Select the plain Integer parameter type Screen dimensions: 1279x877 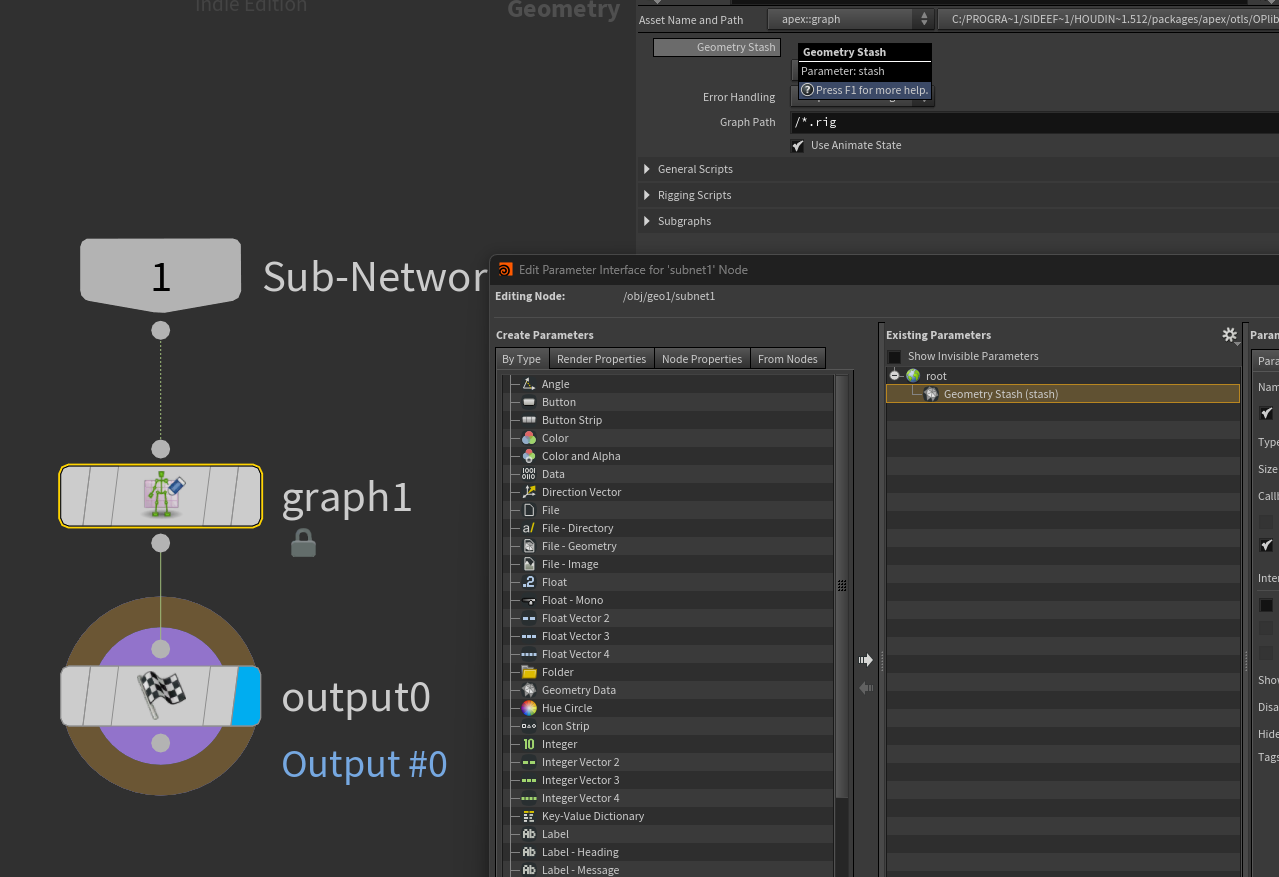coord(559,744)
